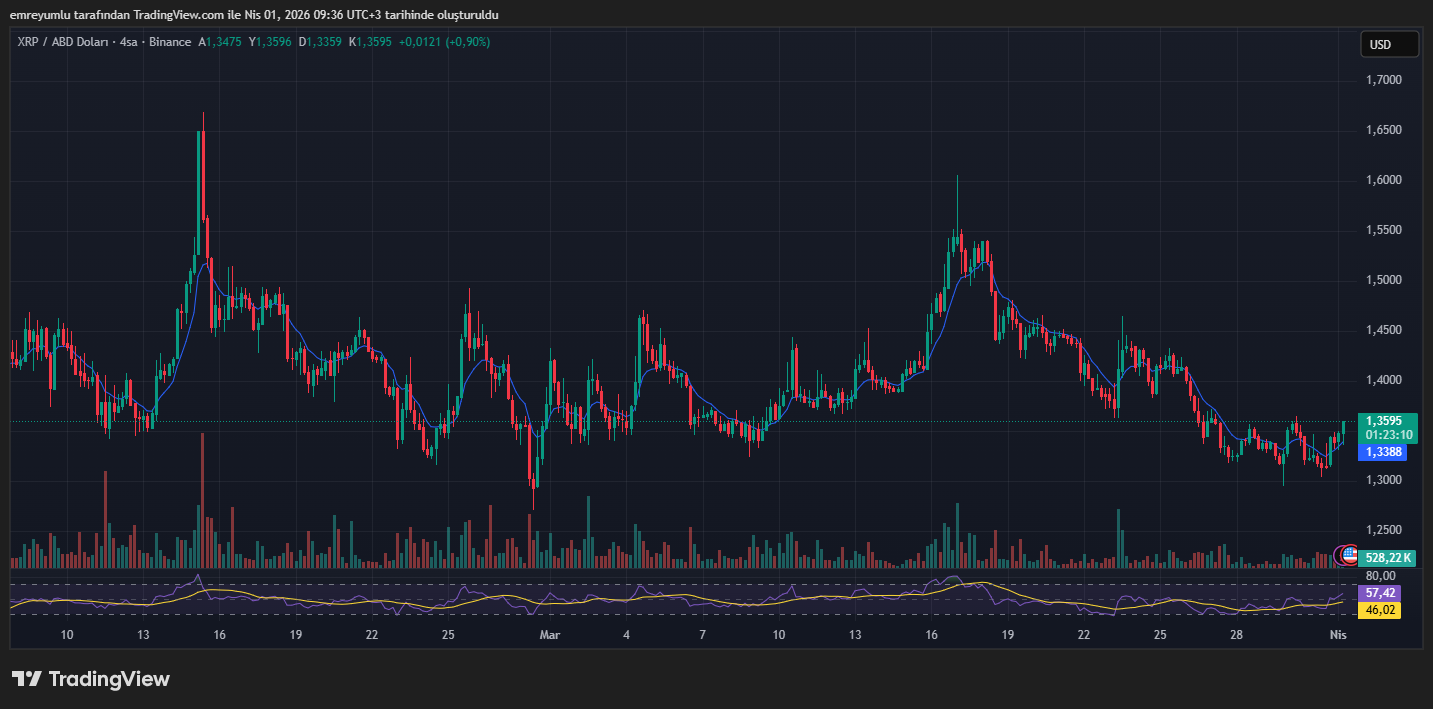Click the 80,00 RSI upper band value
This screenshot has width=1433, height=709.
1380,576
